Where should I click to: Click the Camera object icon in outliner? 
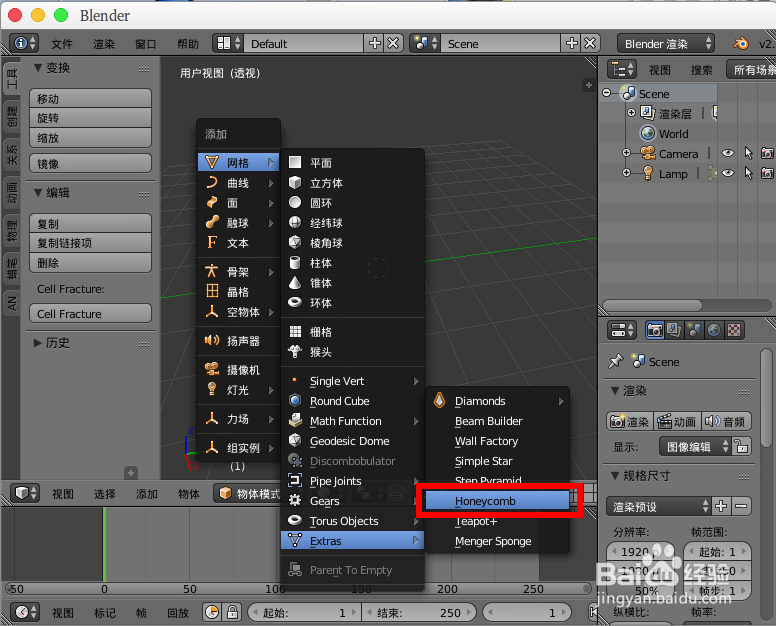point(648,153)
